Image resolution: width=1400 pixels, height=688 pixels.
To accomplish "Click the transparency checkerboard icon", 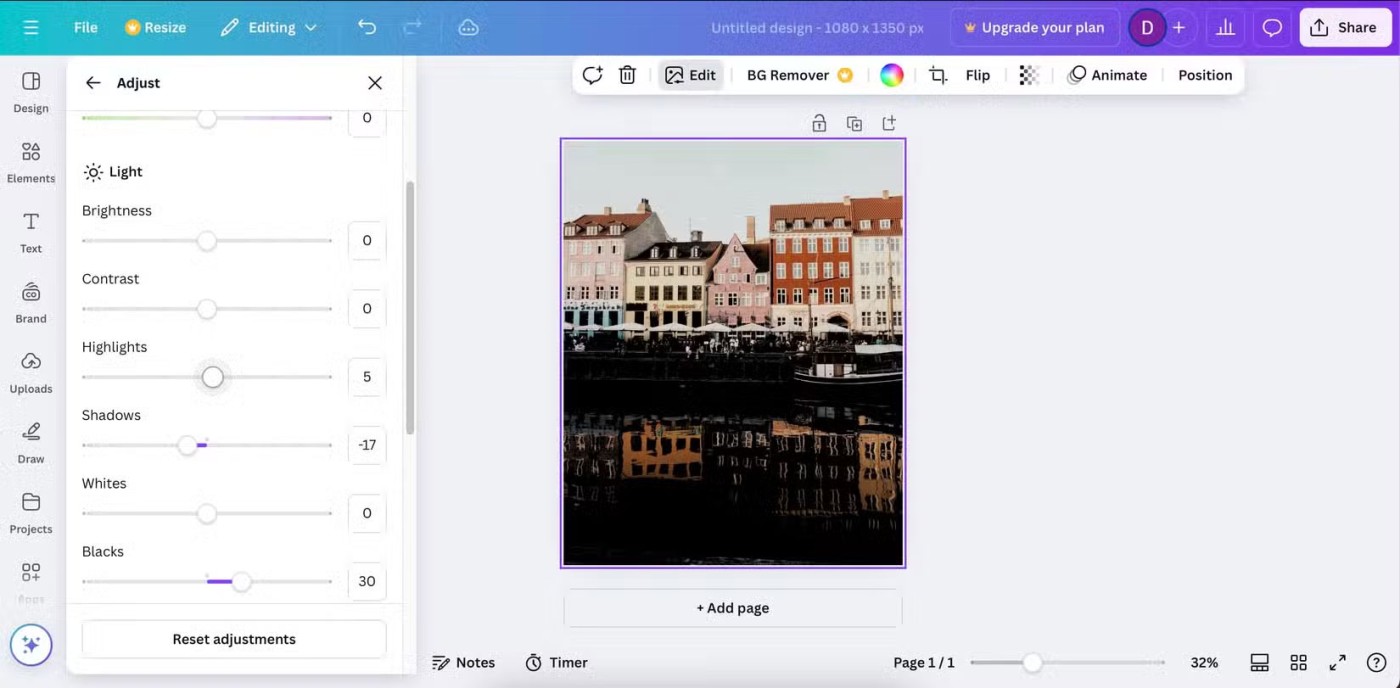I will 1029,75.
